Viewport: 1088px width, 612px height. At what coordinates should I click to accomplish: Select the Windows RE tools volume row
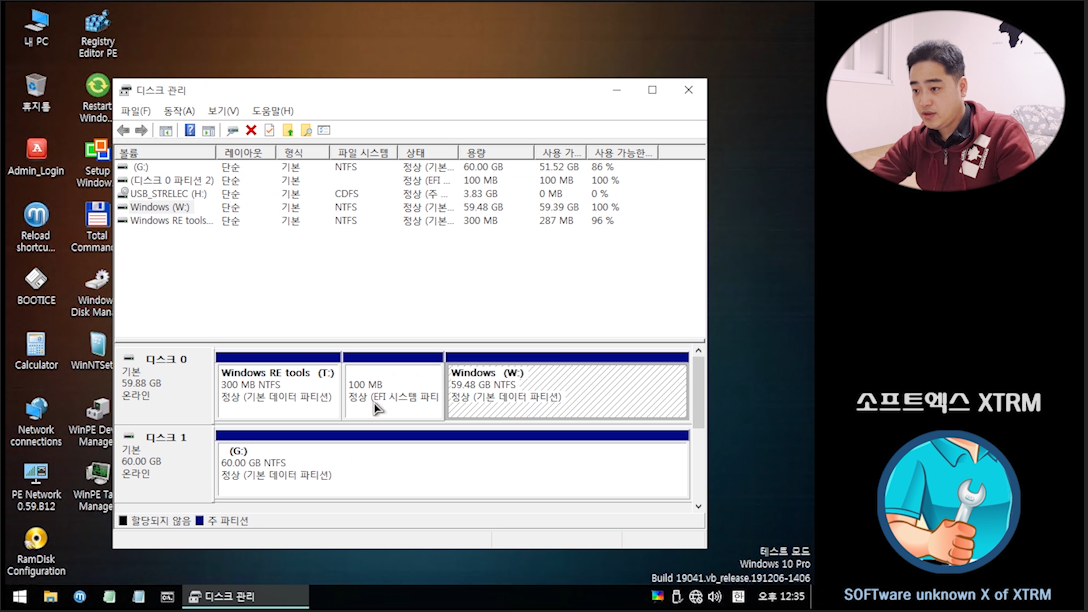409,221
